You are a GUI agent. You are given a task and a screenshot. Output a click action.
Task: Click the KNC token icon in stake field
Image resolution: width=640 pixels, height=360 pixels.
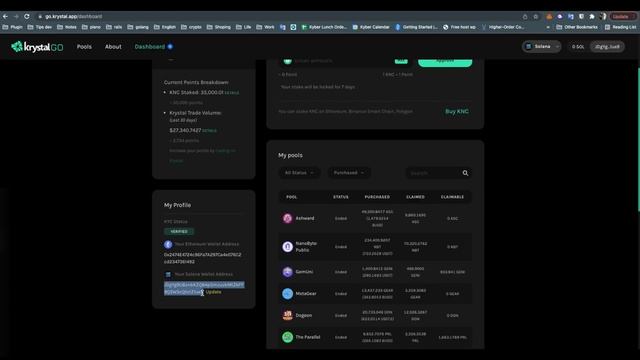coord(287,61)
